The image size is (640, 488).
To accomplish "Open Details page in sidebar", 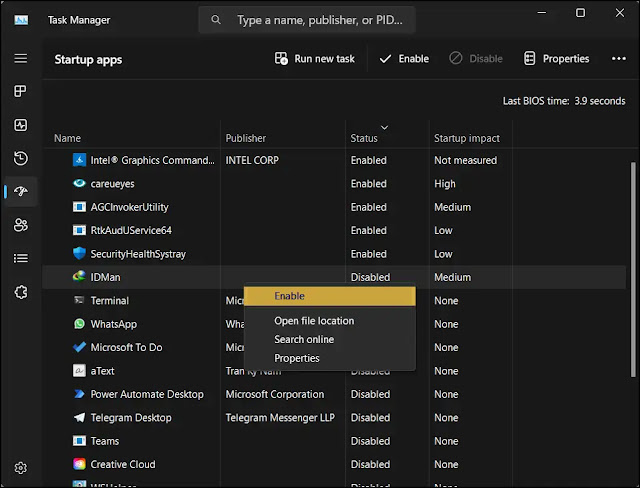I will [20, 258].
